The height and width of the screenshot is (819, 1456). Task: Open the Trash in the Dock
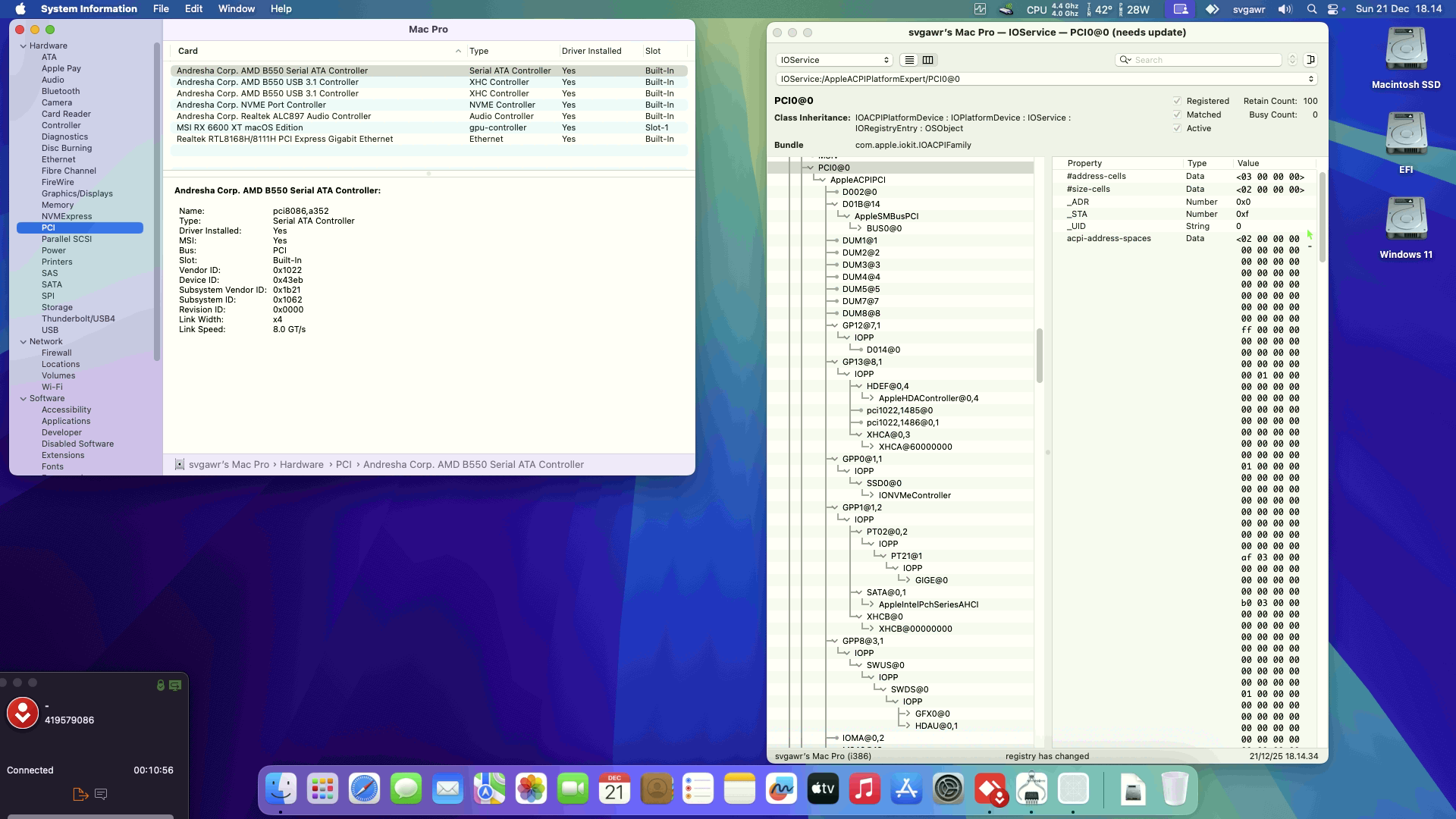coord(1174,789)
